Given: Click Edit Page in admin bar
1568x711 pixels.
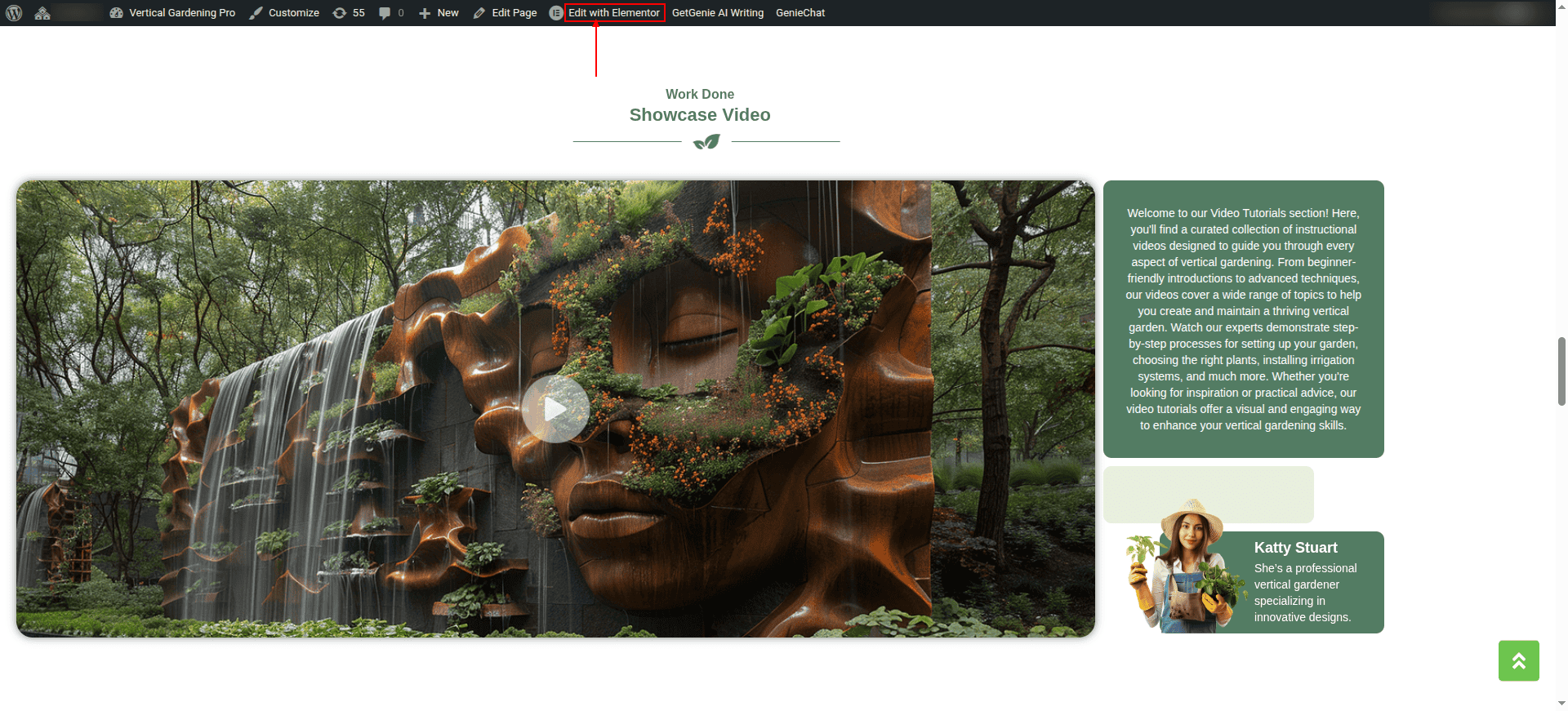Looking at the screenshot, I should click(505, 13).
